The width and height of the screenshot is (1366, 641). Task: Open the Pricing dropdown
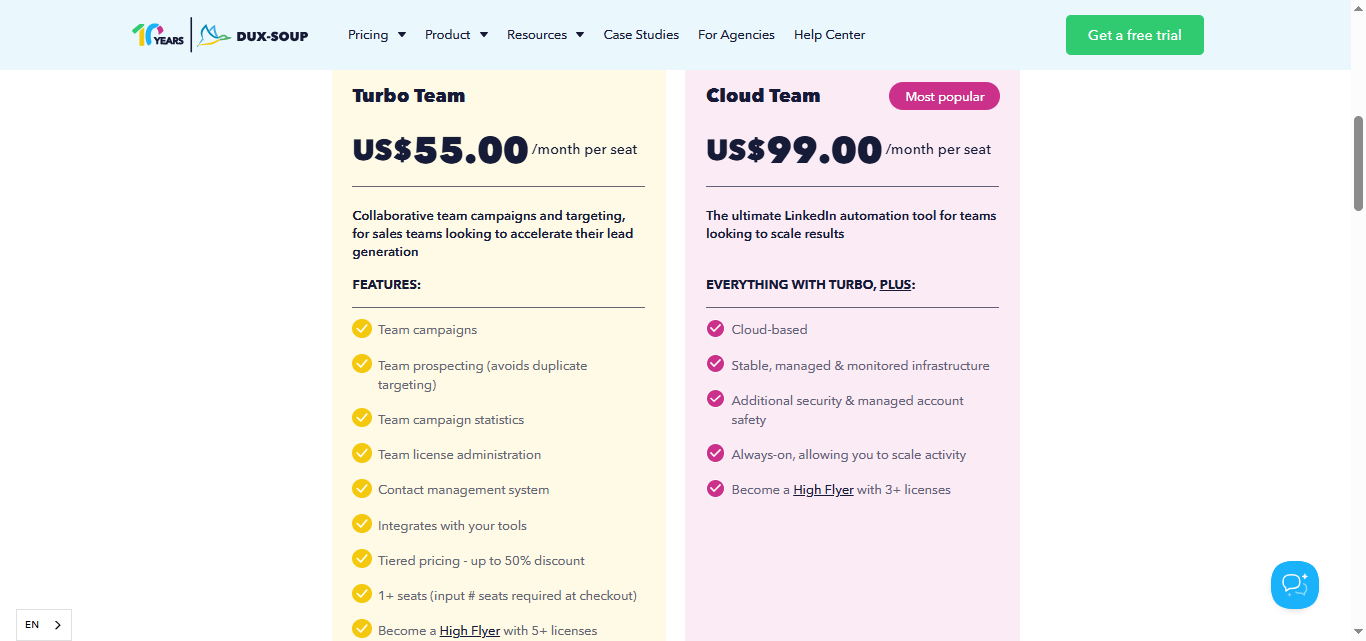(376, 34)
